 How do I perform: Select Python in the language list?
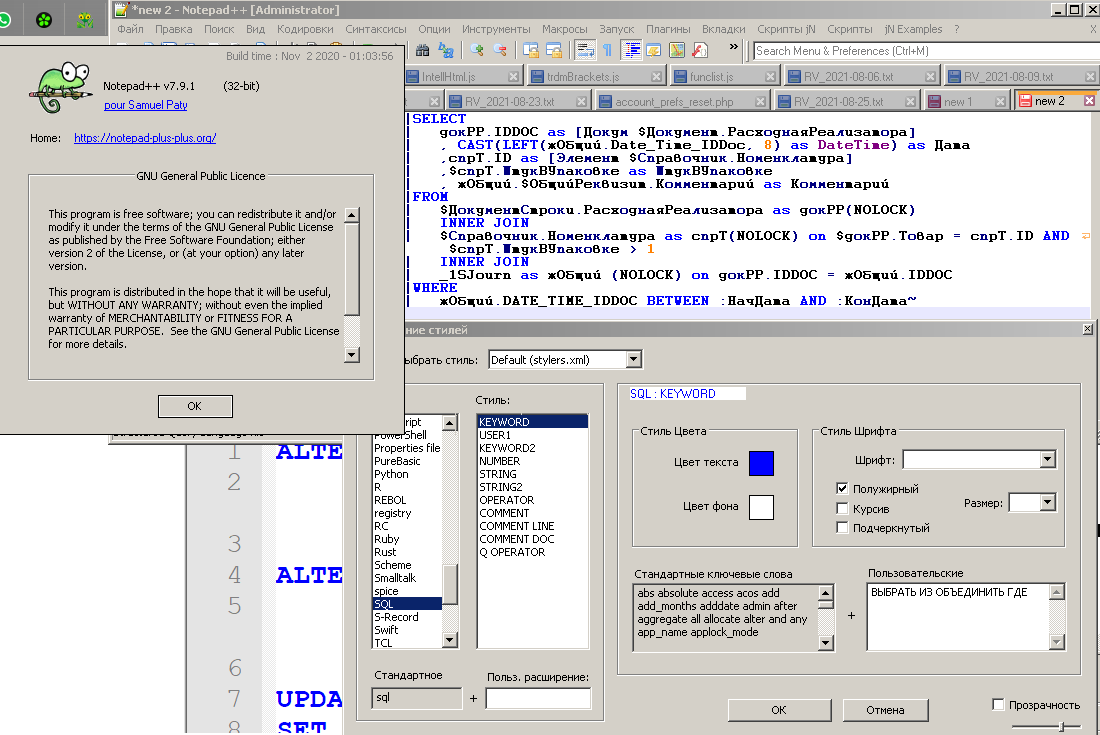tap(391, 474)
